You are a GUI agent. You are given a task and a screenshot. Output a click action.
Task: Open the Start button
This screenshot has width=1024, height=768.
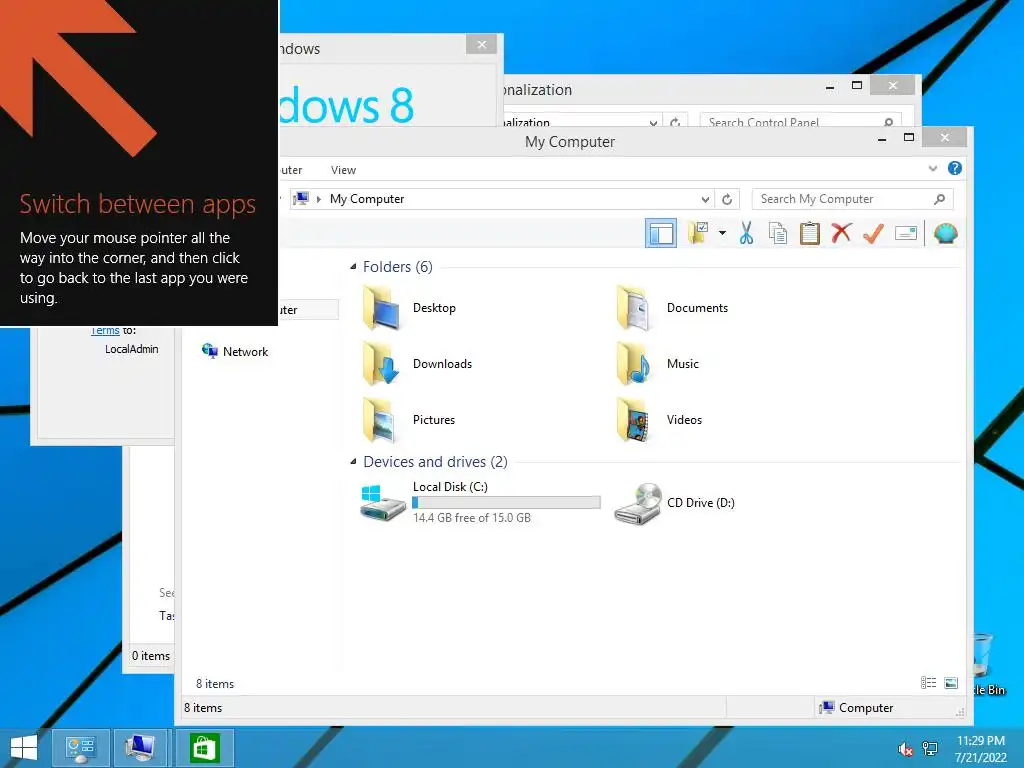click(24, 748)
